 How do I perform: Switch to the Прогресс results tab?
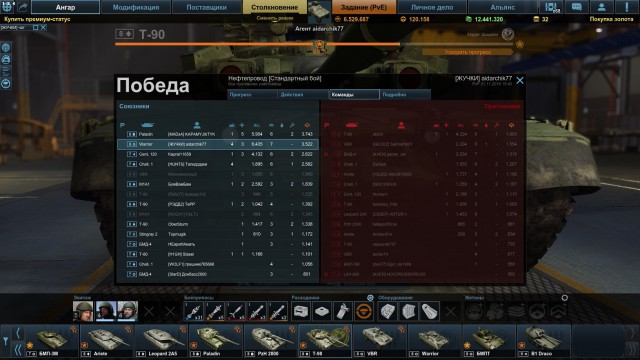pos(252,94)
